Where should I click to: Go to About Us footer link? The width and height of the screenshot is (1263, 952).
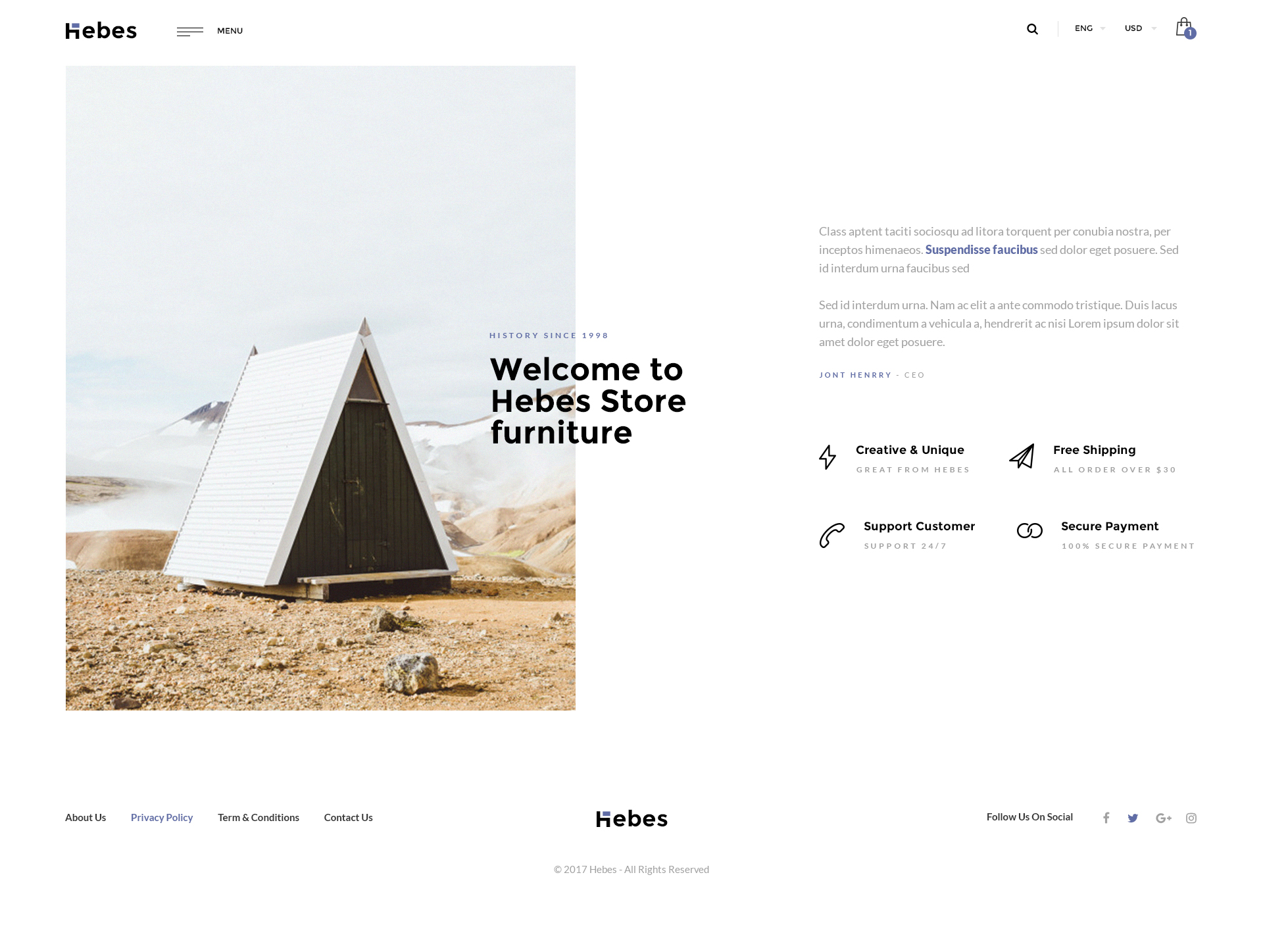tap(86, 818)
